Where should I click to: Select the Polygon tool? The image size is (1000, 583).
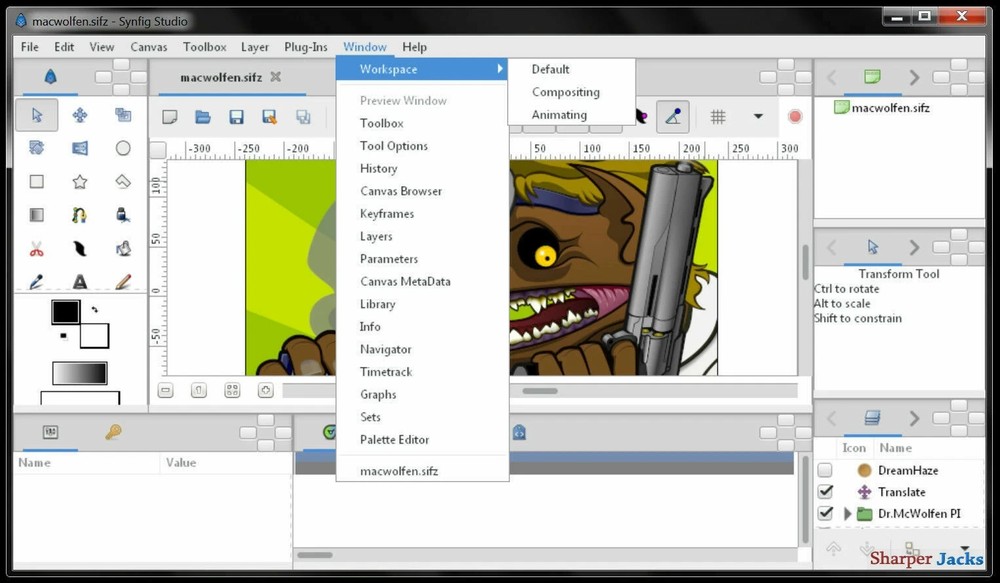pyautogui.click(x=123, y=182)
